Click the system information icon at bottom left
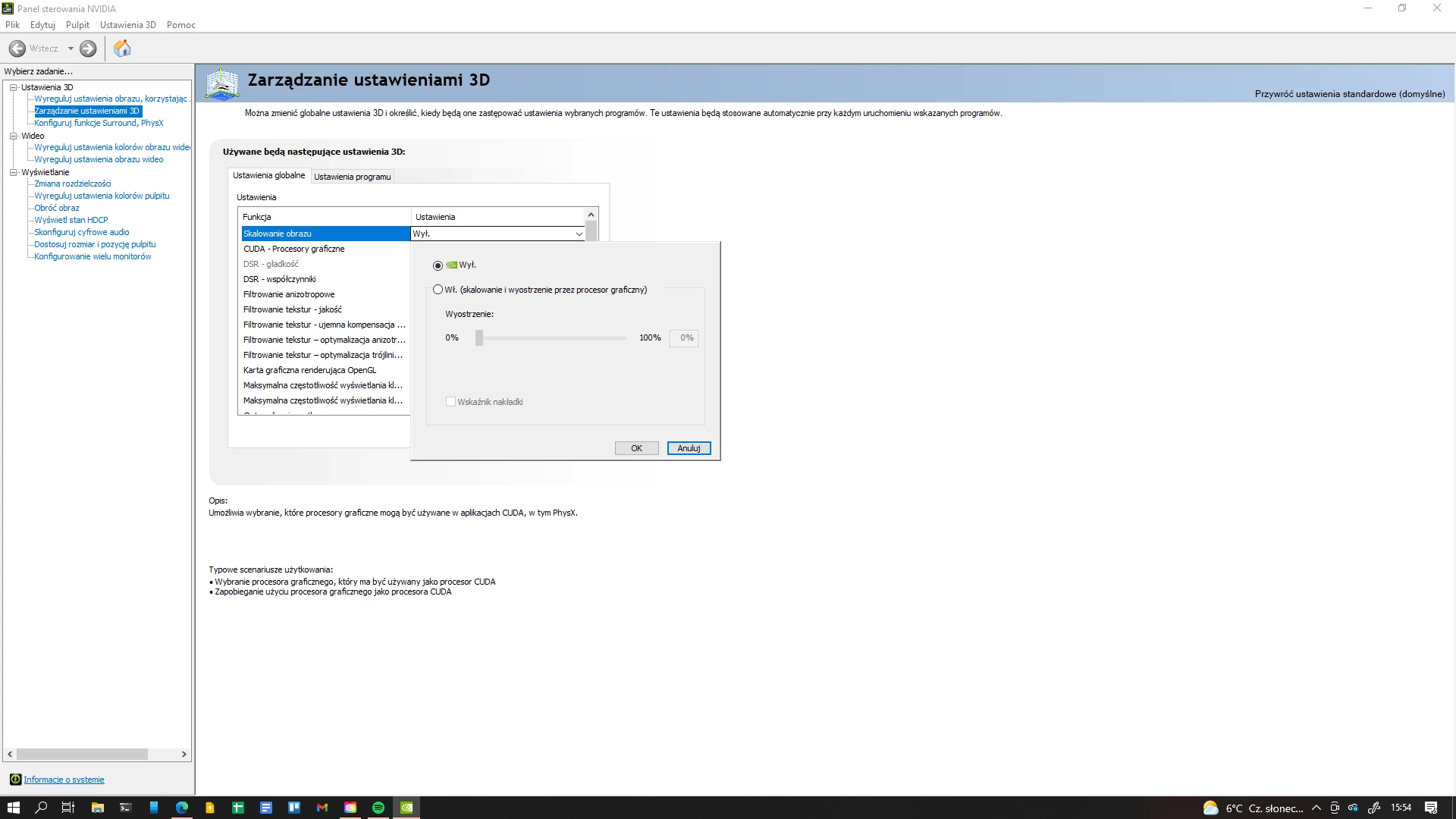1456x819 pixels. [15, 780]
